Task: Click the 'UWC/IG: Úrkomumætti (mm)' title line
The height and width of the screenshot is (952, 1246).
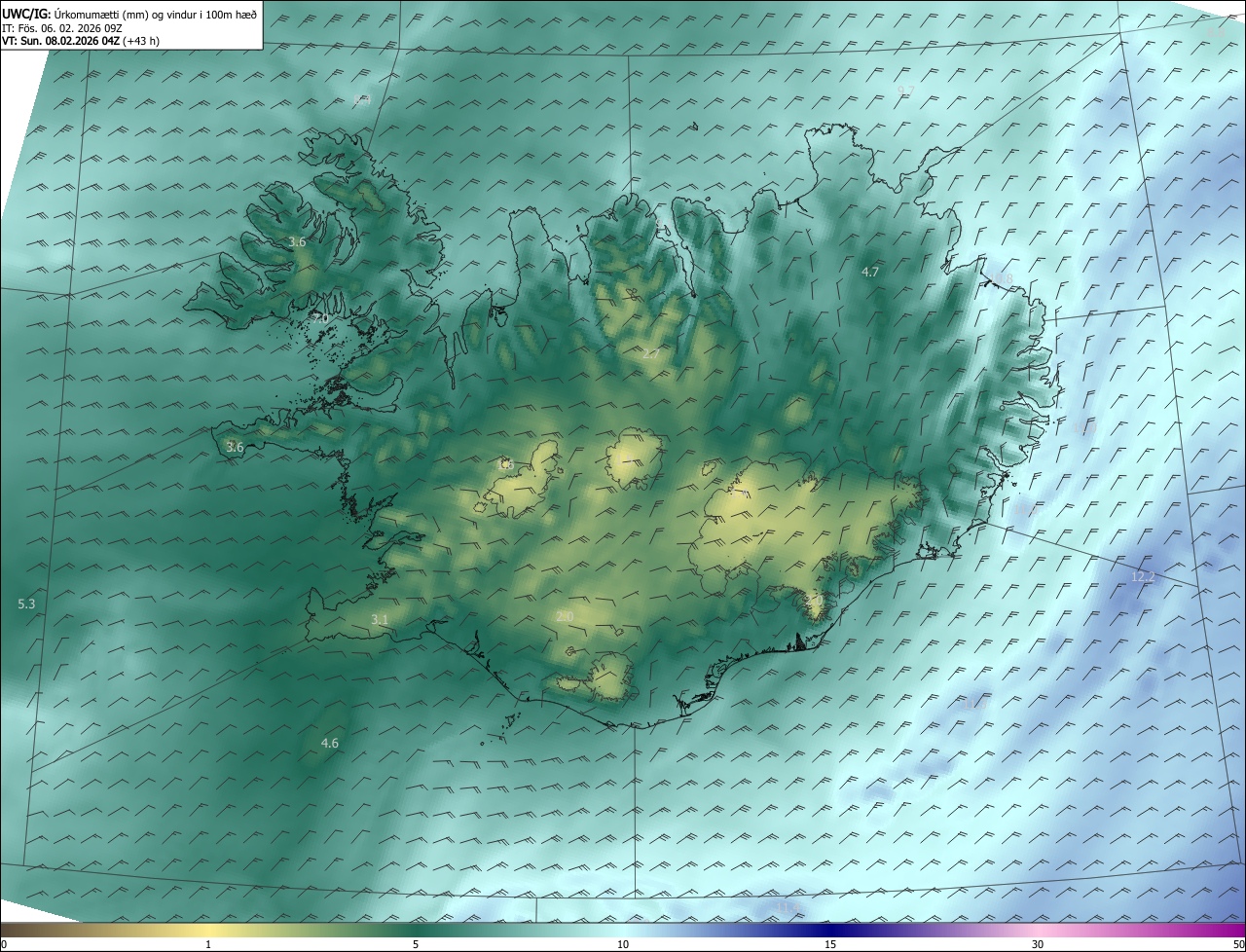Action: pos(129,14)
